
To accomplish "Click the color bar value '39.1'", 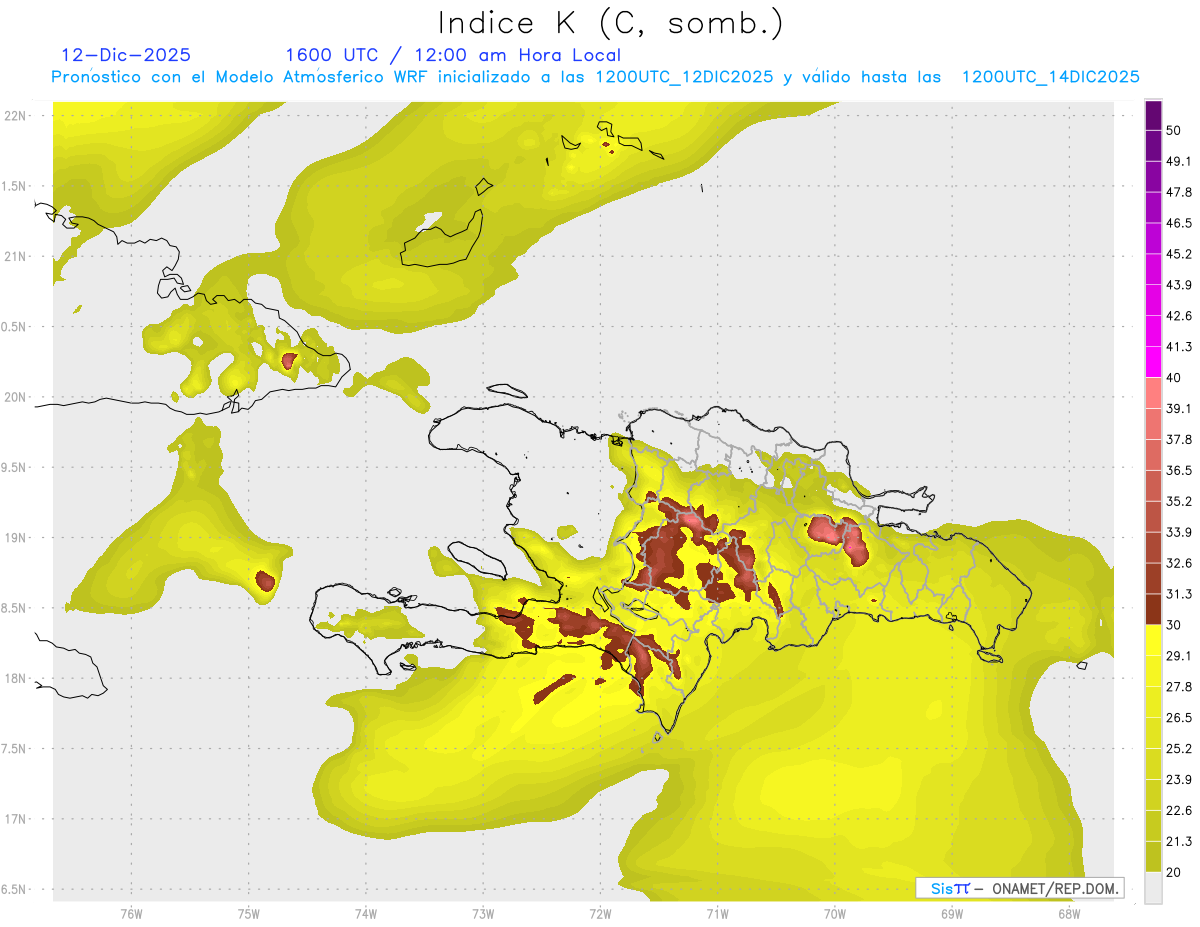I will 1178,409.
